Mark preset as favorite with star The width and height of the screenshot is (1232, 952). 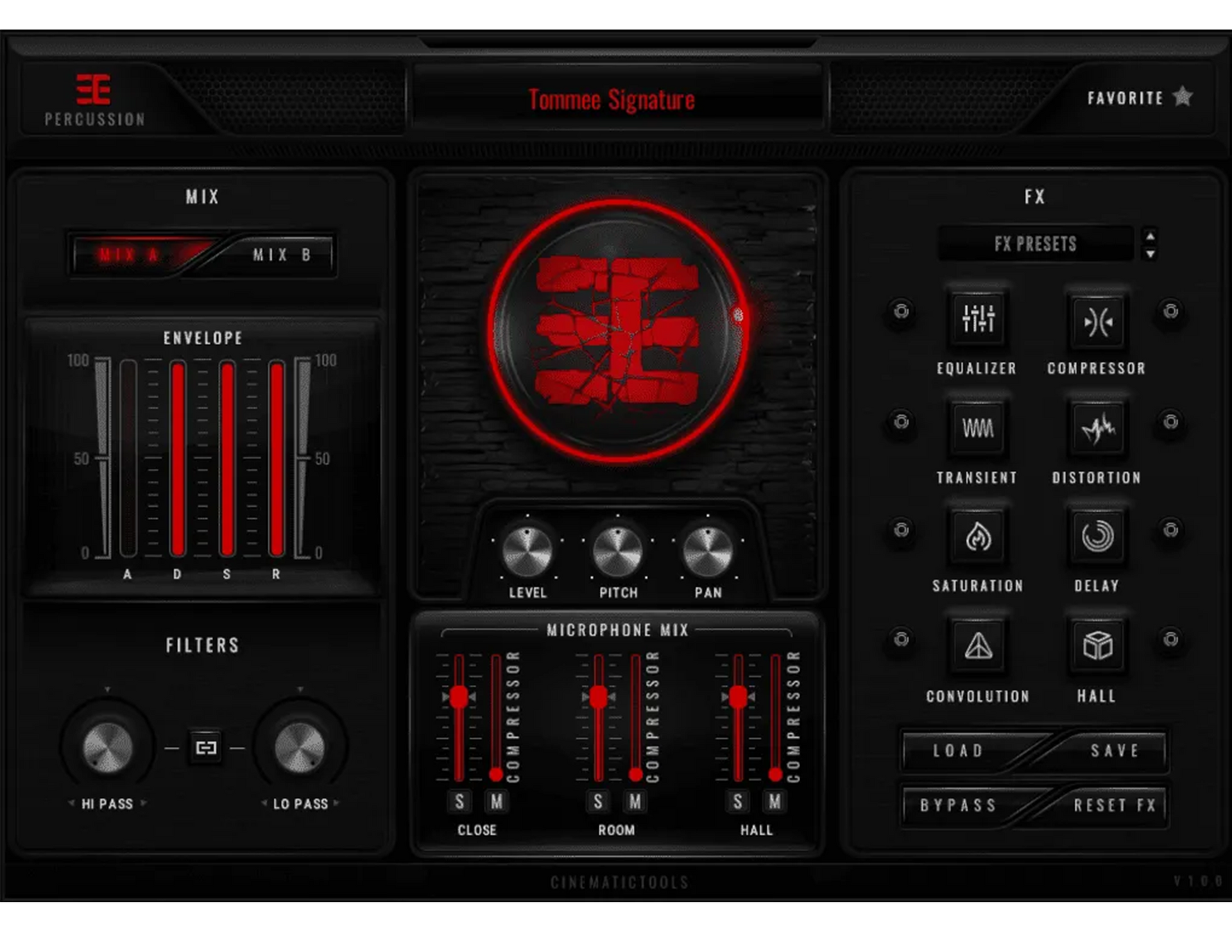[x=1183, y=97]
